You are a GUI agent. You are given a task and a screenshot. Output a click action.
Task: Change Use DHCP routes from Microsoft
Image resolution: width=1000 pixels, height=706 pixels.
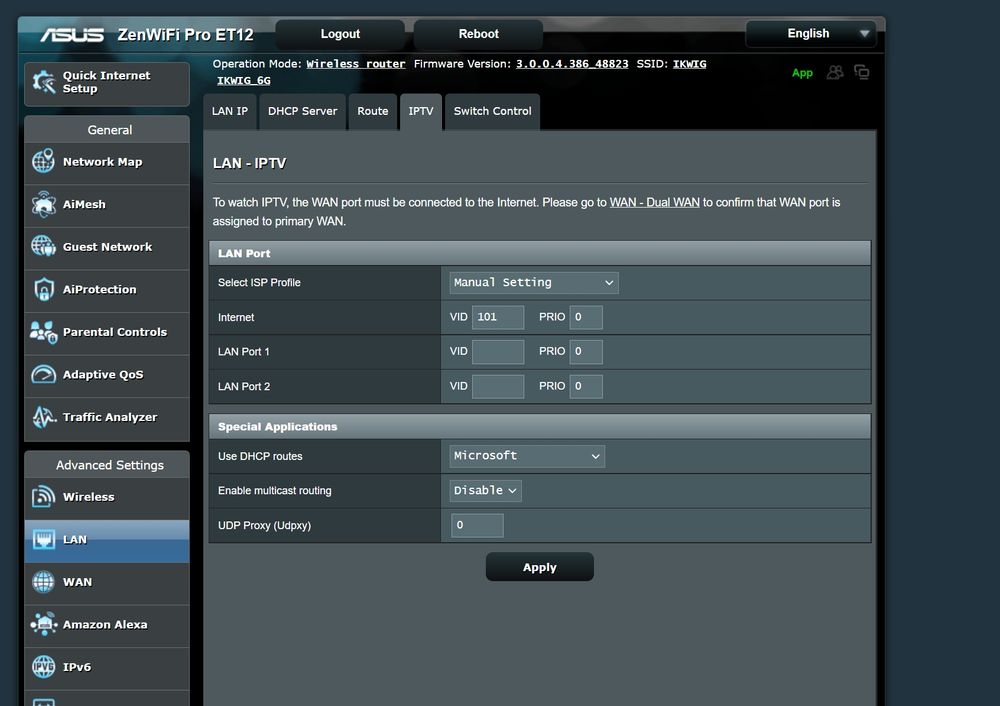pyautogui.click(x=526, y=455)
